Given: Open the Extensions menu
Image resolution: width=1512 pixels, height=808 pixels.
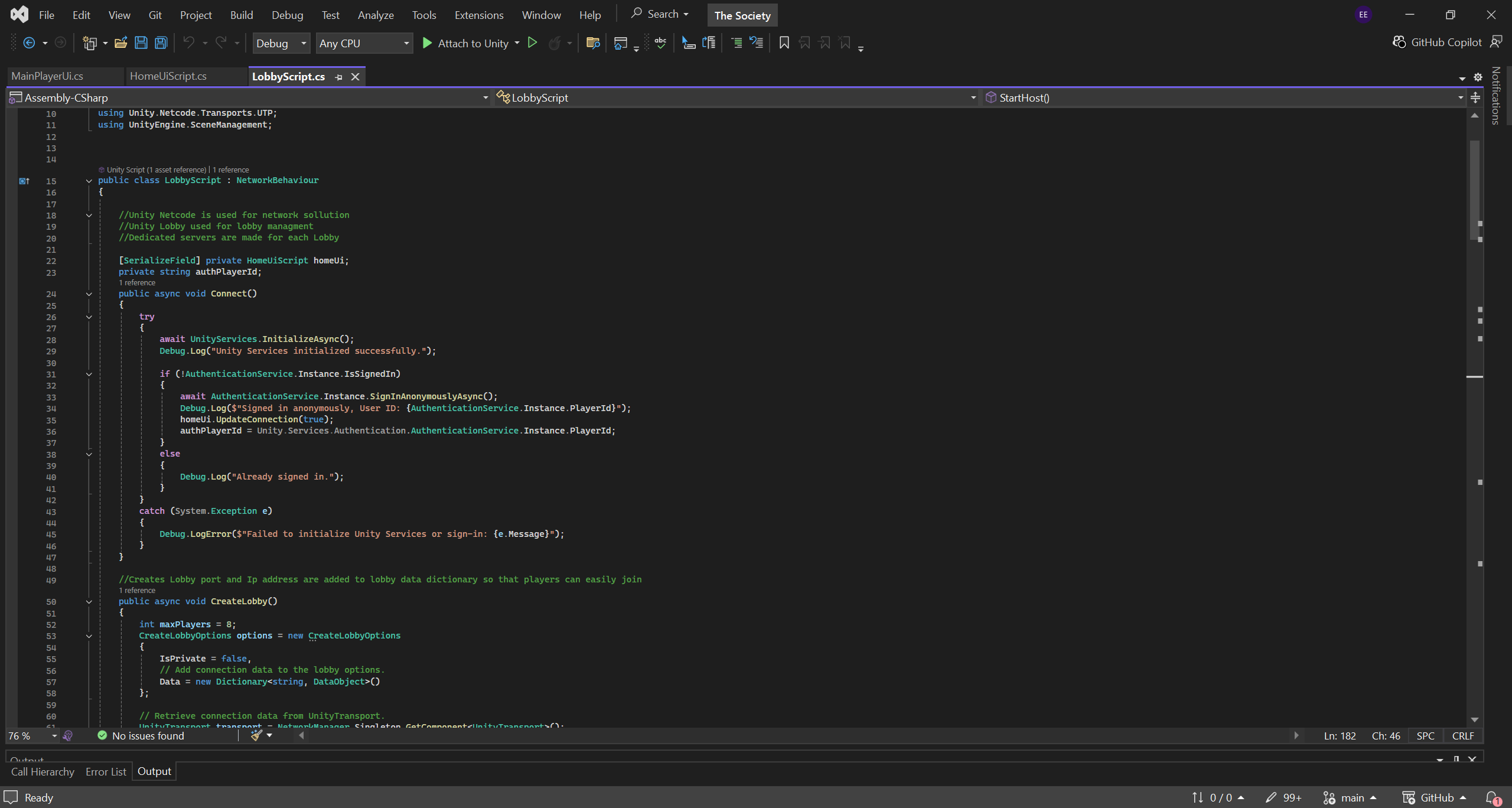Looking at the screenshot, I should [478, 15].
